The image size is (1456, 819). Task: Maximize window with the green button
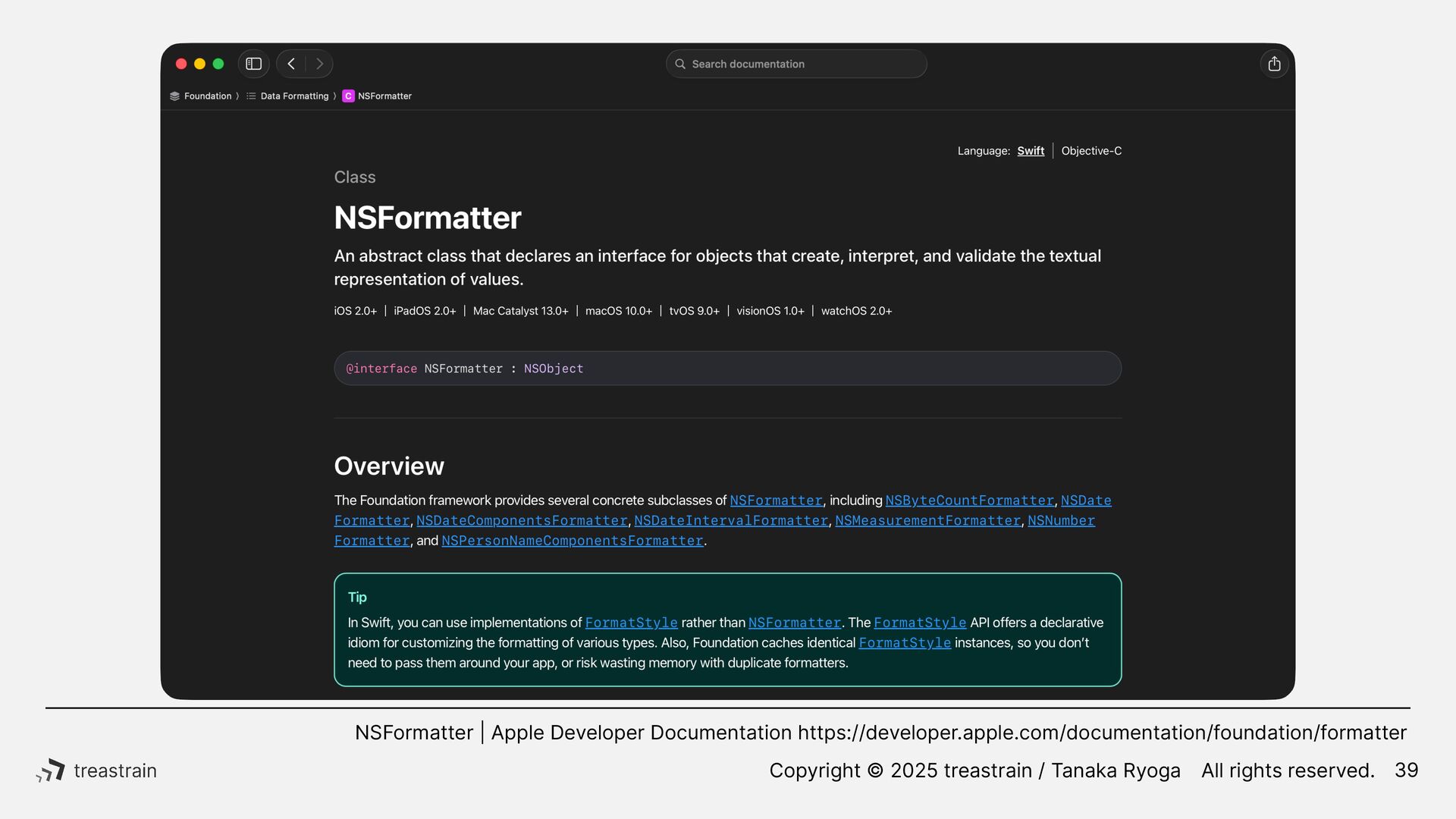point(218,64)
